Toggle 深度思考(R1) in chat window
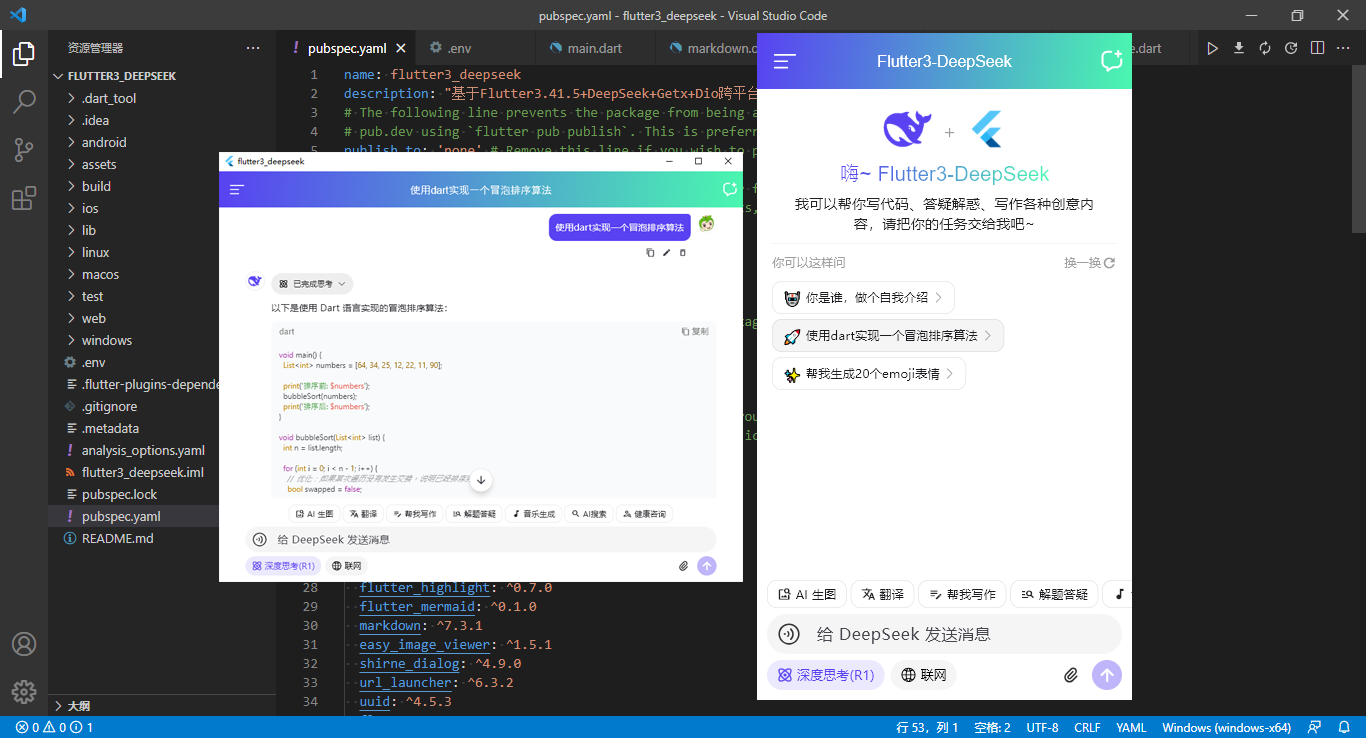Image resolution: width=1366 pixels, height=738 pixels. pyautogui.click(x=283, y=566)
